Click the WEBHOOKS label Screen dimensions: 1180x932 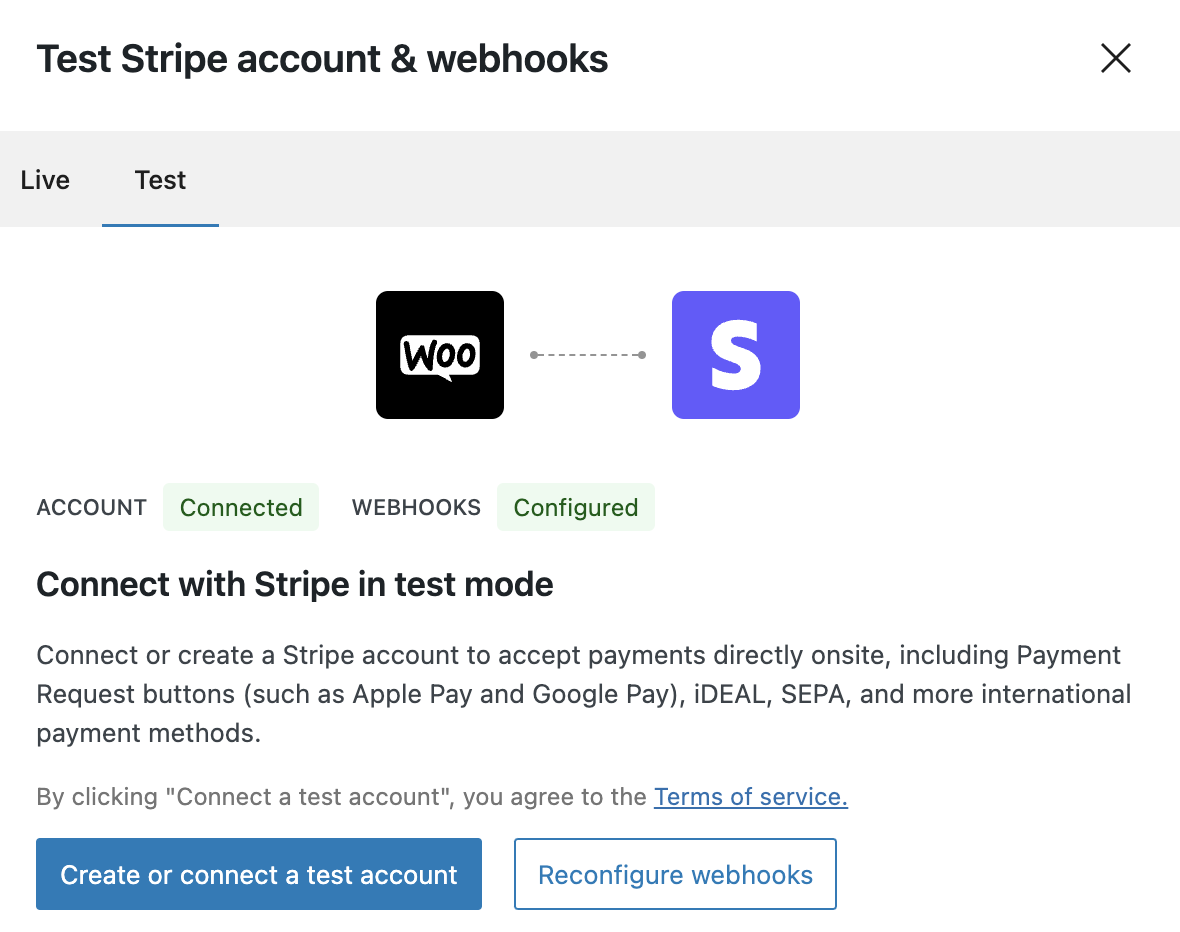[x=416, y=507]
